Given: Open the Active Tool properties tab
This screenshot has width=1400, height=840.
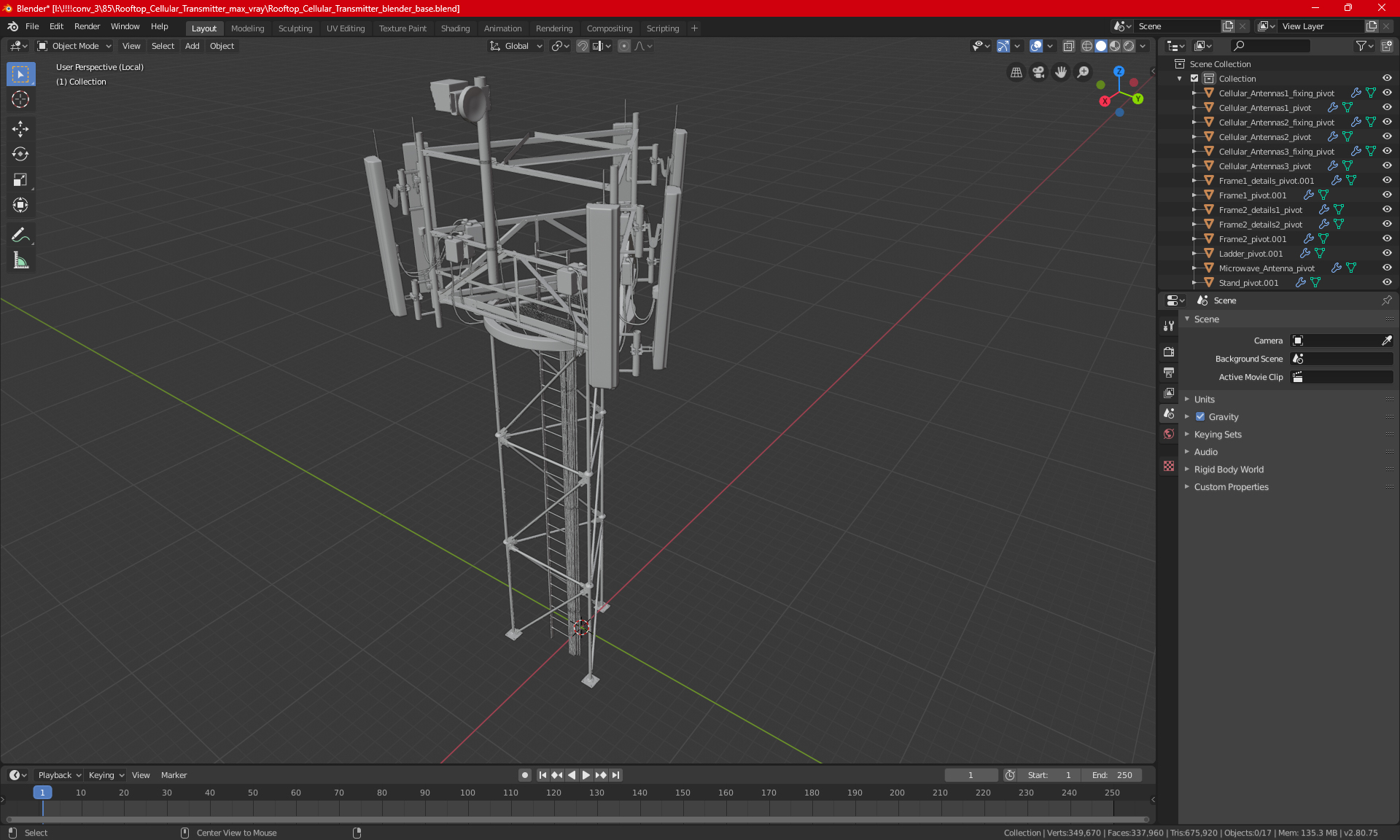Looking at the screenshot, I should click(x=1169, y=326).
